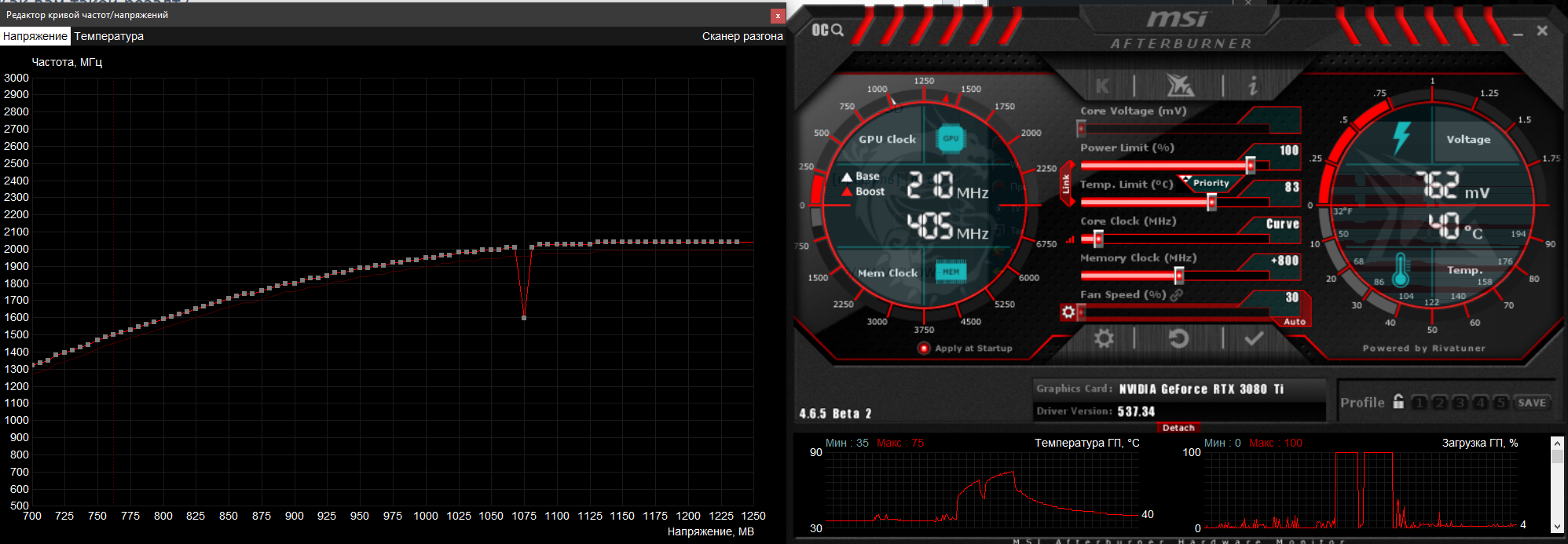Image resolution: width=1568 pixels, height=544 pixels.
Task: Click the Core Clock slider handle
Action: click(1098, 239)
